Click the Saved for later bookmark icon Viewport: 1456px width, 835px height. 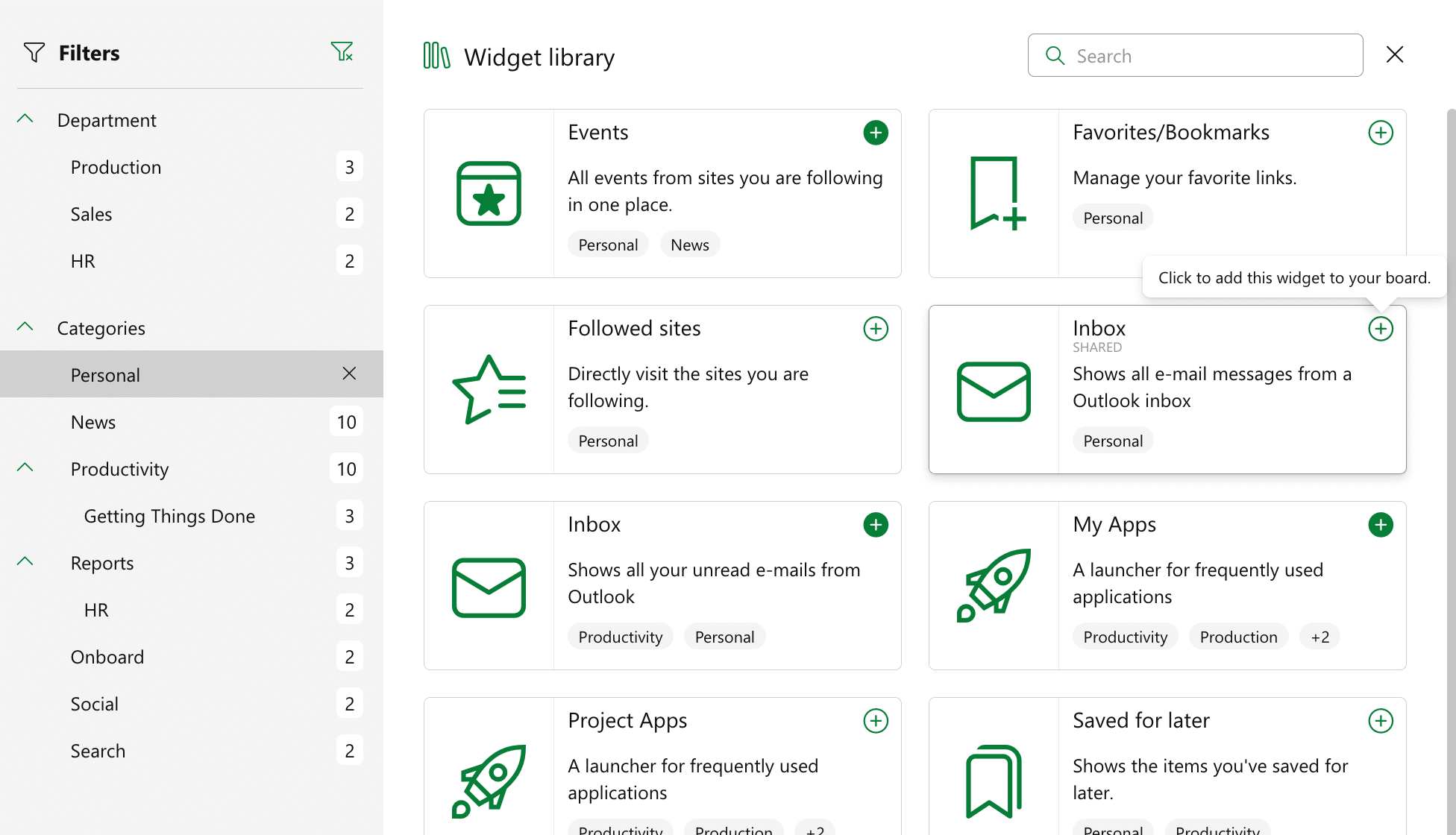tap(994, 782)
